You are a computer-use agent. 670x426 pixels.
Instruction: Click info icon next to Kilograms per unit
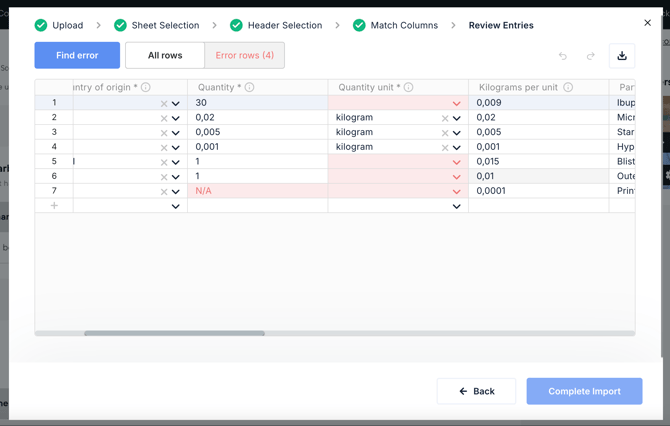click(568, 88)
